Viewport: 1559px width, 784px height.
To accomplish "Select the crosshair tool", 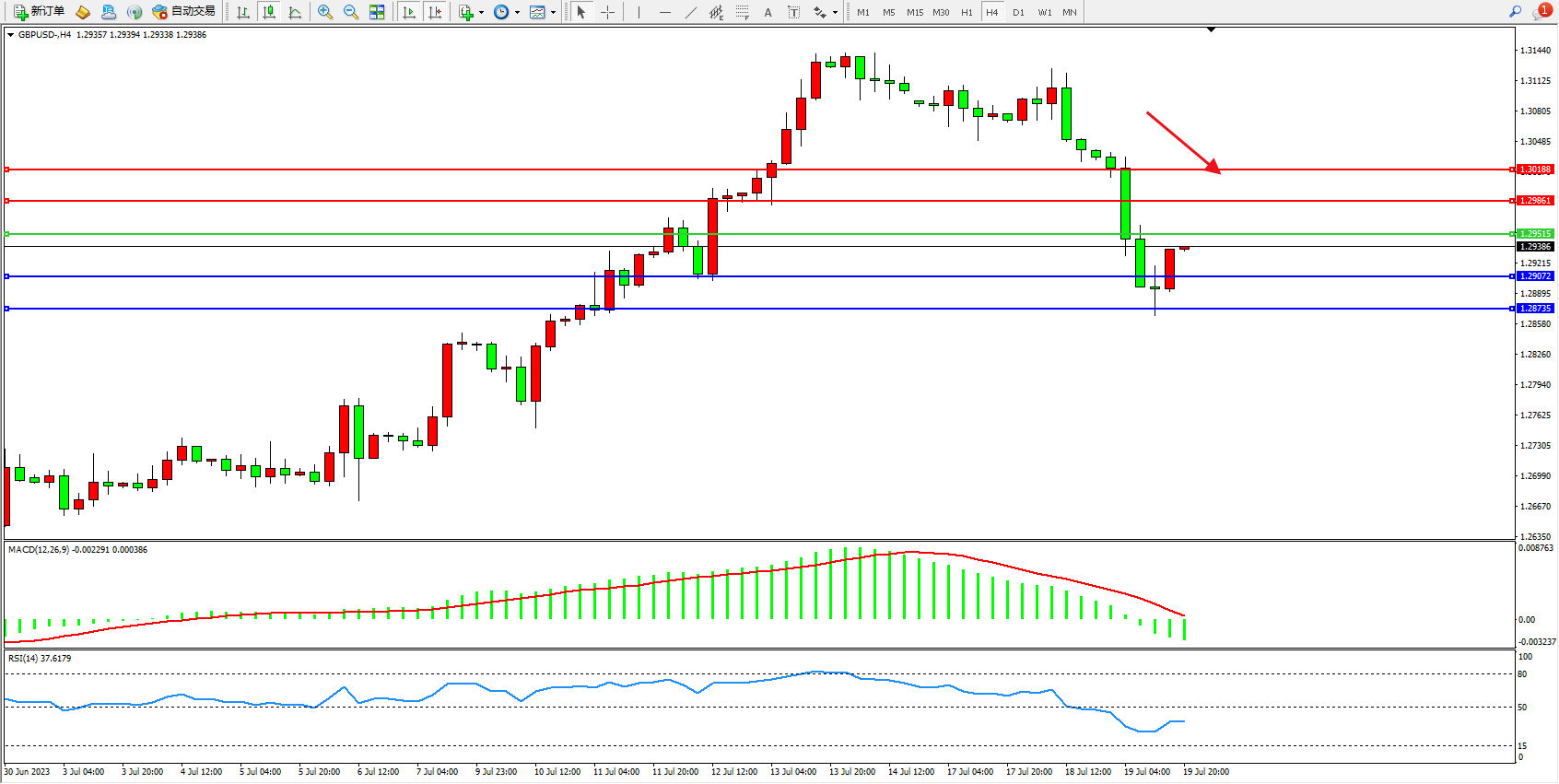I will (608, 12).
